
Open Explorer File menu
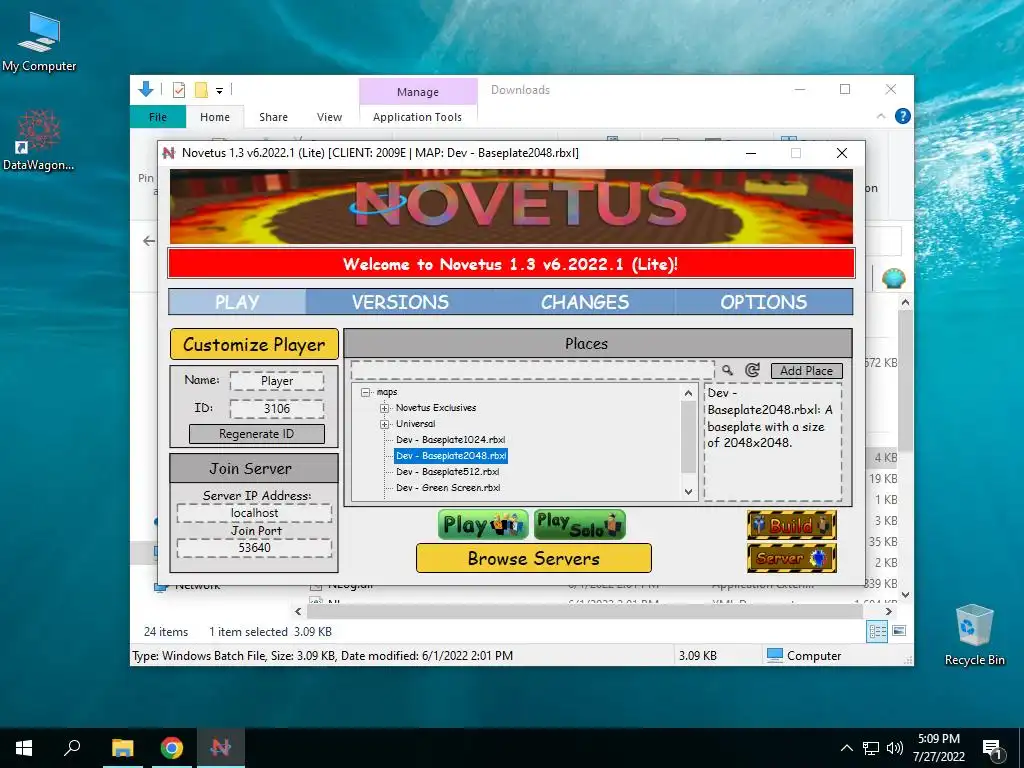158,117
